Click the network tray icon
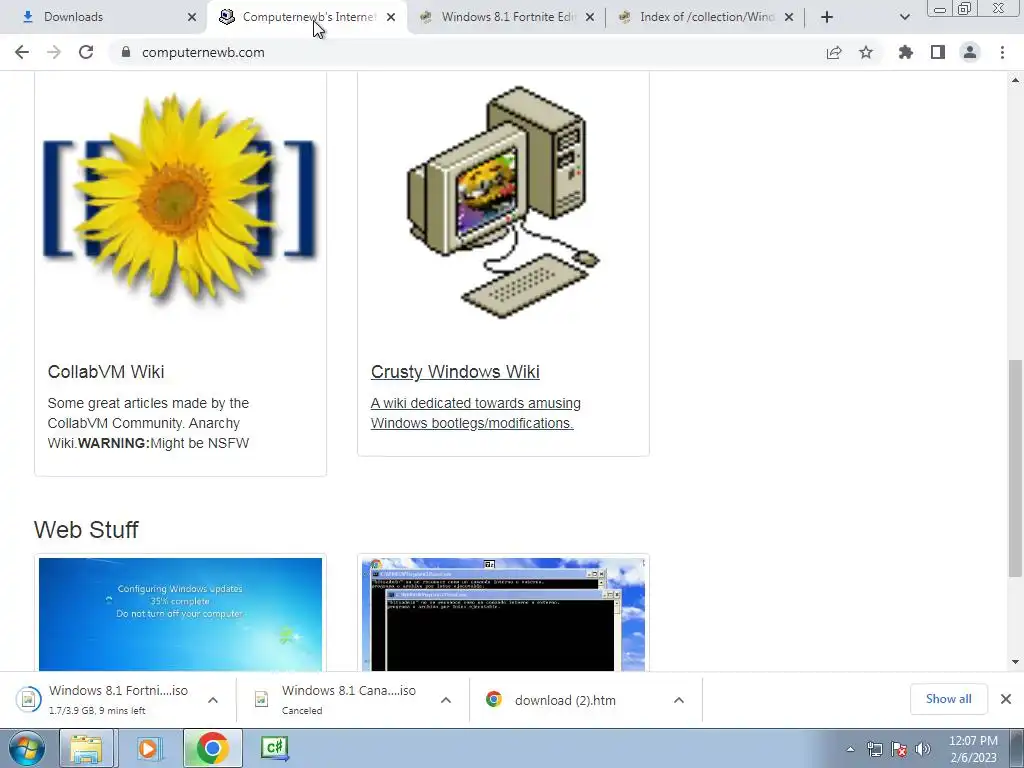The height and width of the screenshot is (768, 1024). point(874,749)
